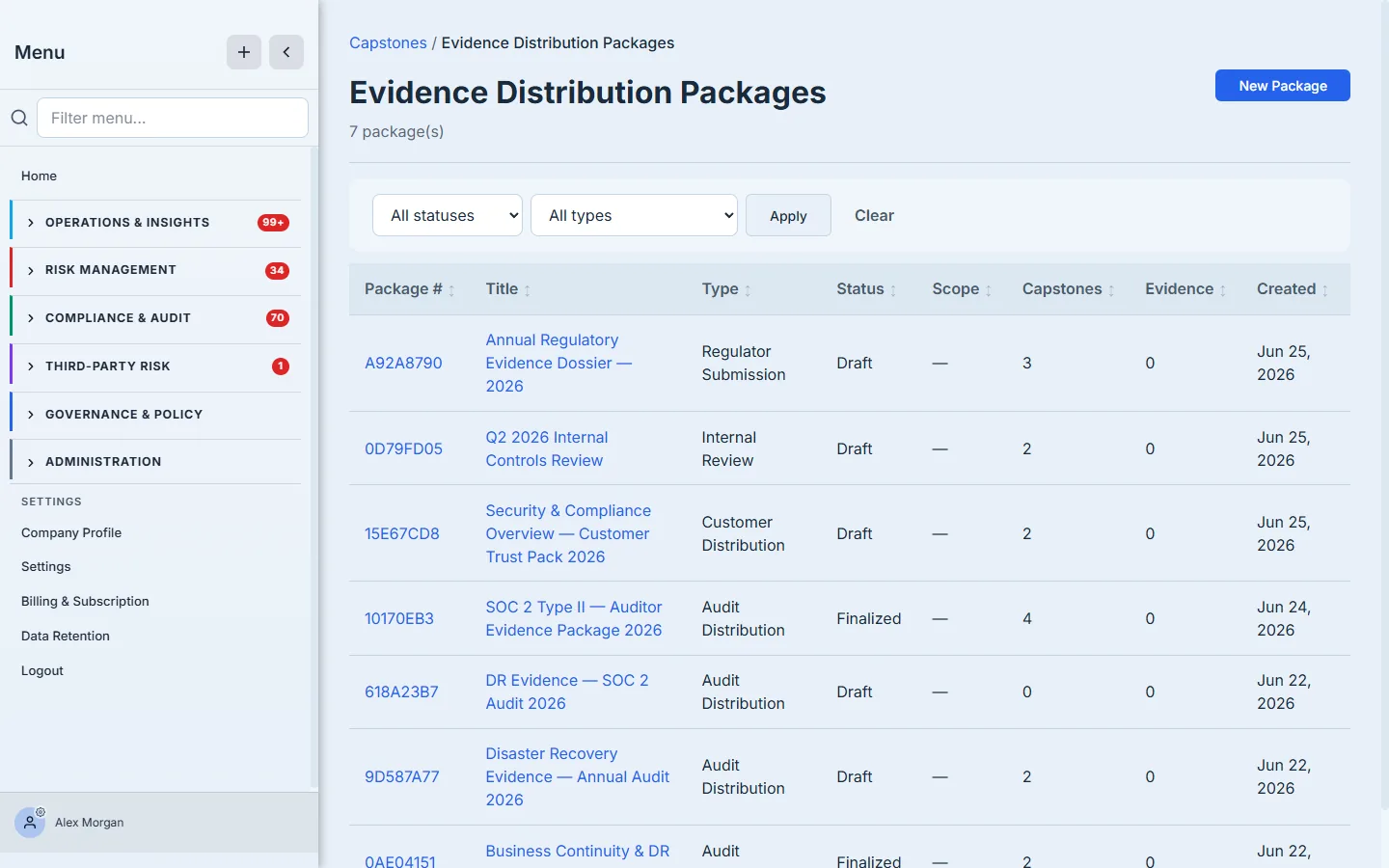The height and width of the screenshot is (868, 1389).
Task: Click the page vertical scrollbar
Action: coord(1385,405)
